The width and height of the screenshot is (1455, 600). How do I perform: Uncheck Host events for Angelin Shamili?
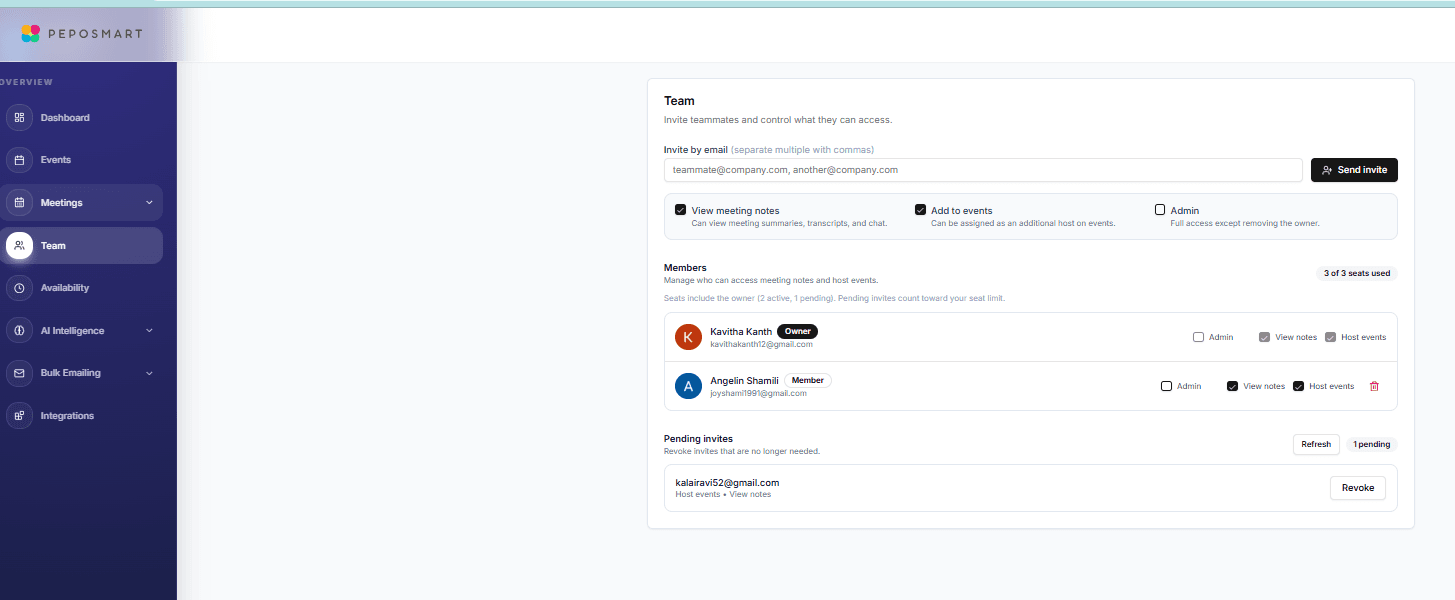point(1298,386)
